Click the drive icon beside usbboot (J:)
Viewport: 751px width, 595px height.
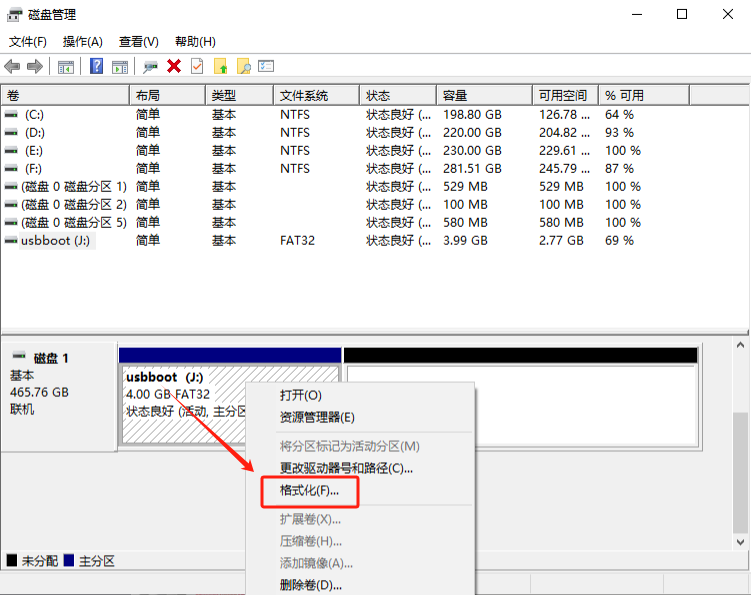[x=11, y=240]
